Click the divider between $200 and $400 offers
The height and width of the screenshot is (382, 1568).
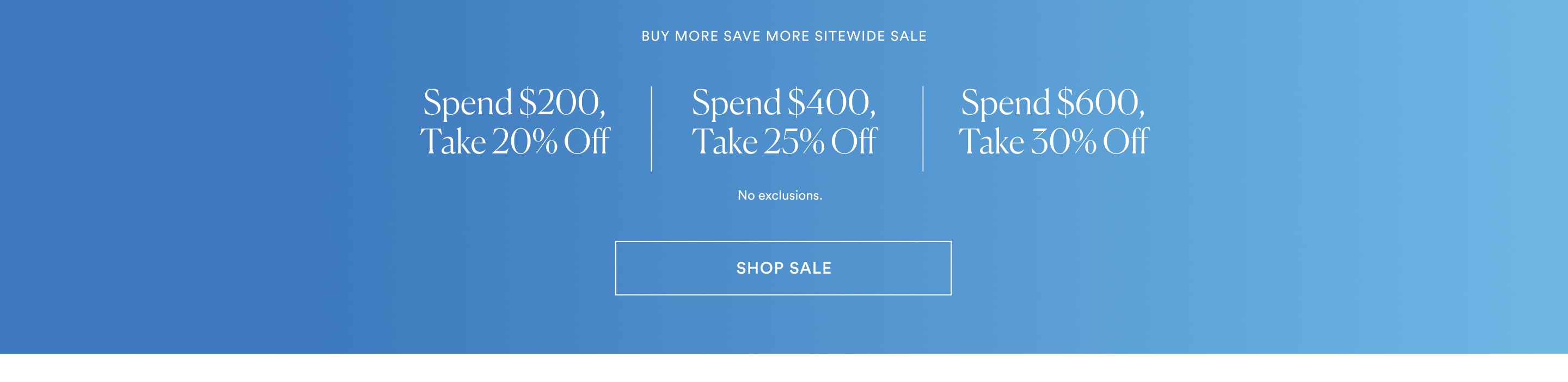[x=651, y=128]
